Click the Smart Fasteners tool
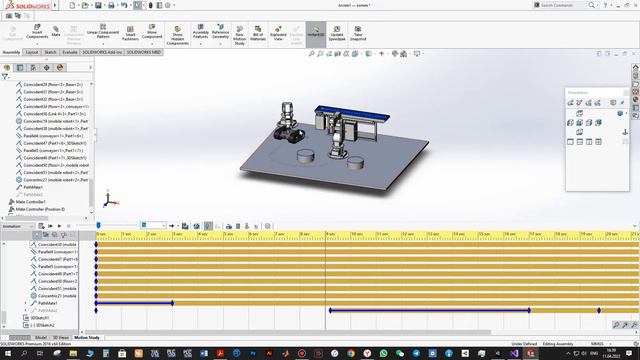 click(130, 33)
